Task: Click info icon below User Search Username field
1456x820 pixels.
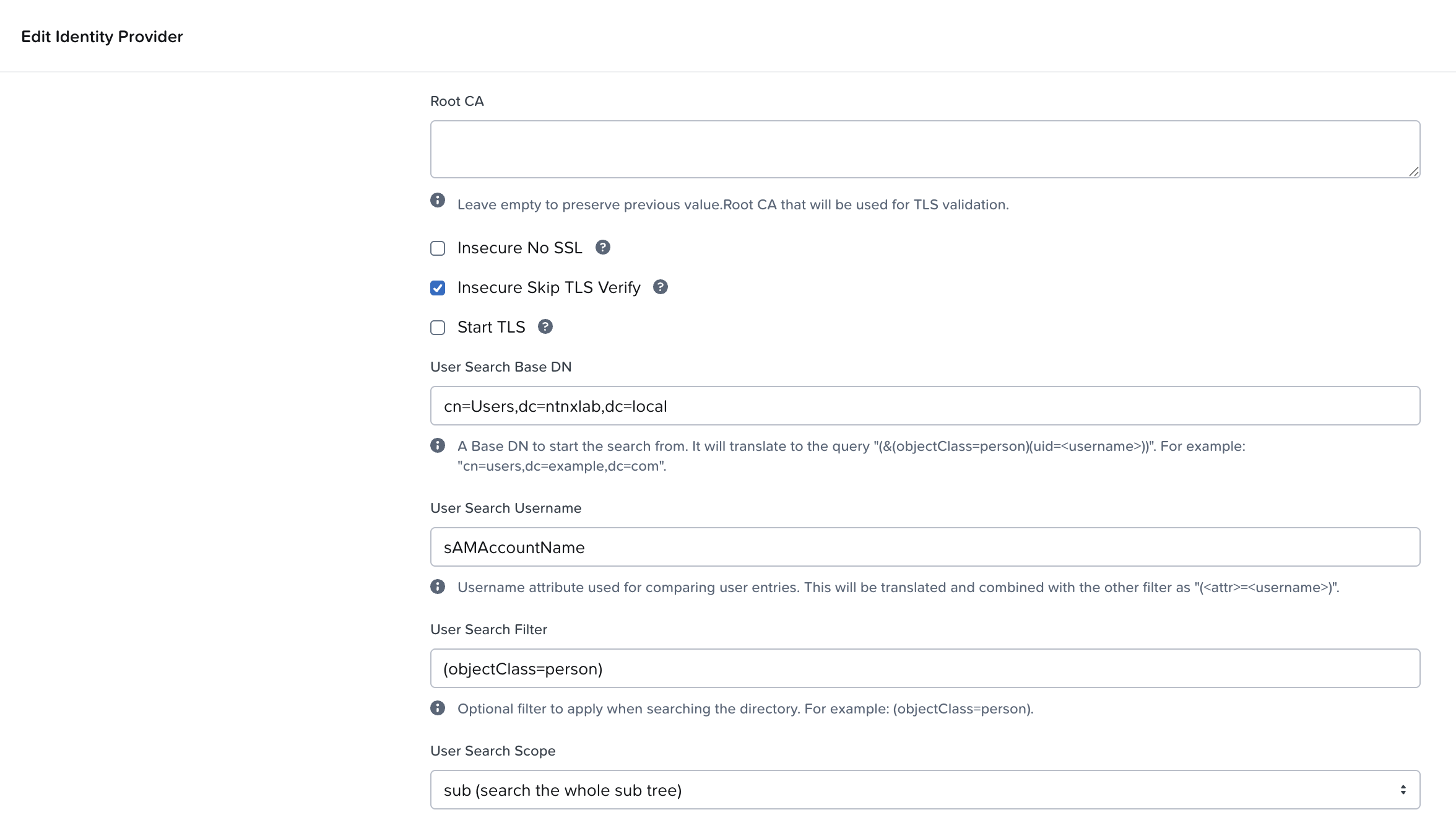Action: (438, 587)
